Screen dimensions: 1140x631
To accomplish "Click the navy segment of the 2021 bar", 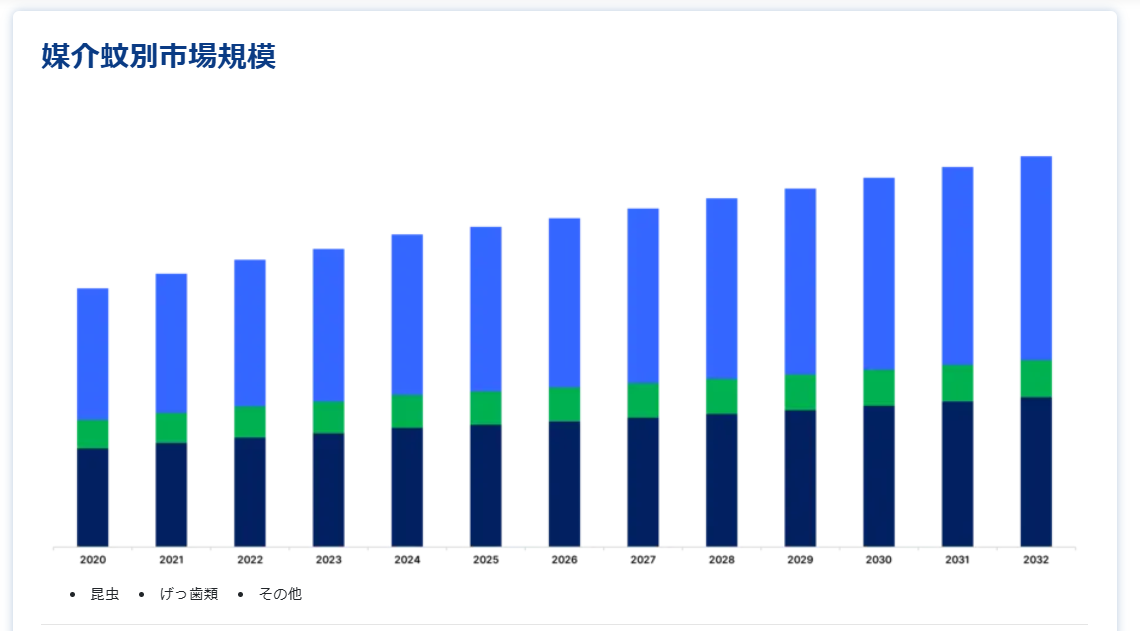I will (171, 494).
